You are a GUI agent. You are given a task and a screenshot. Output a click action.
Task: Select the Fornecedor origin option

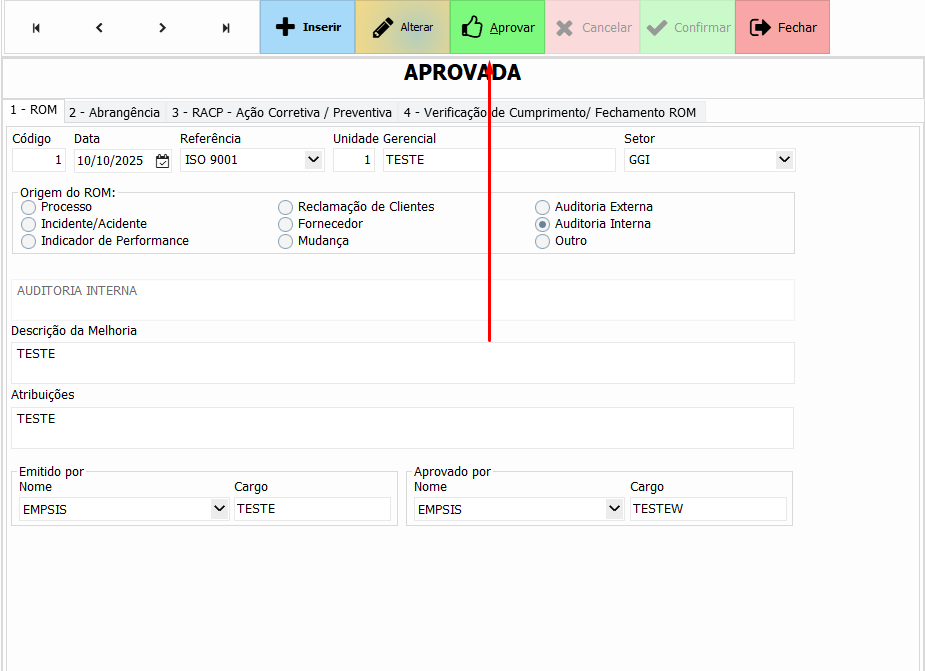point(286,224)
